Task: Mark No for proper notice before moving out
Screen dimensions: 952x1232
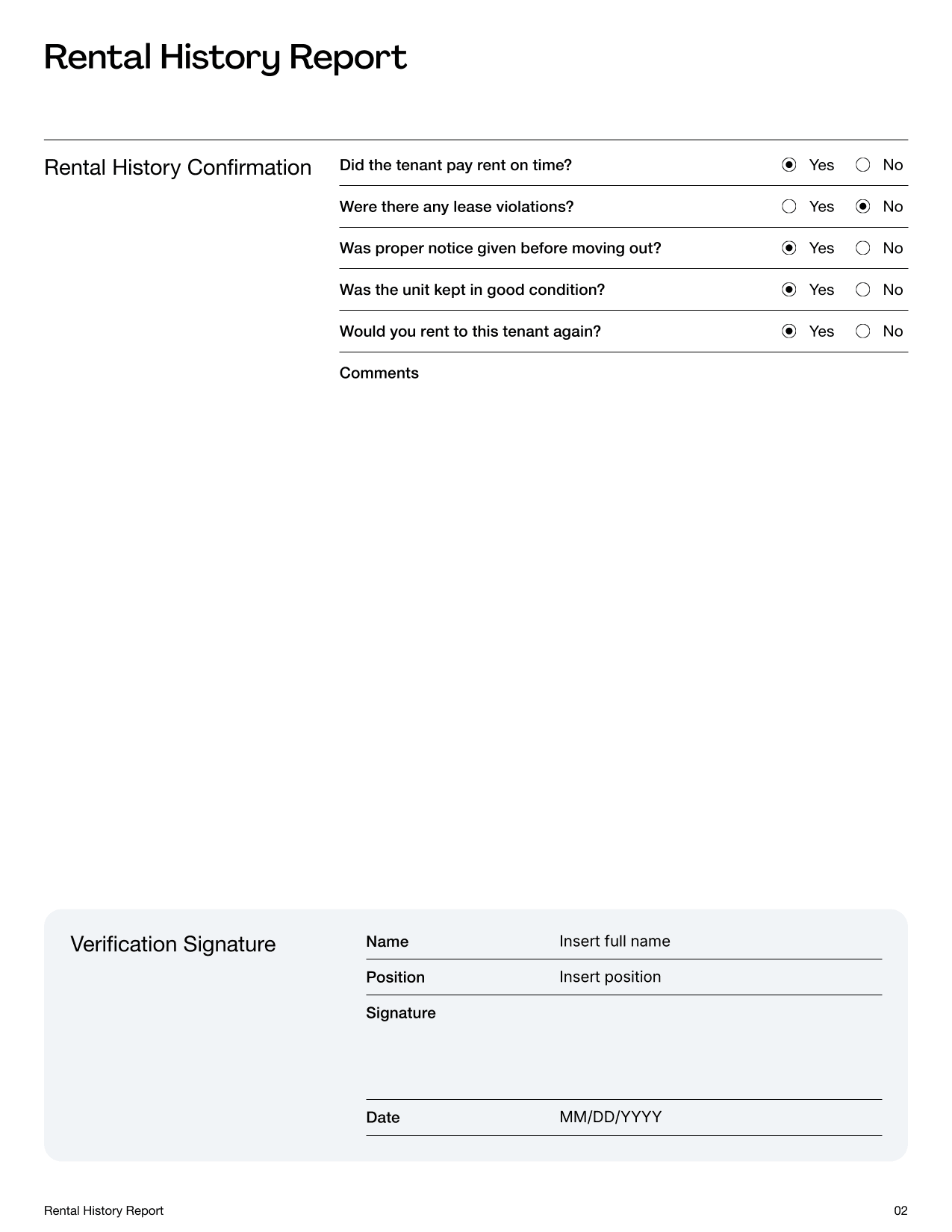Action: (862, 248)
